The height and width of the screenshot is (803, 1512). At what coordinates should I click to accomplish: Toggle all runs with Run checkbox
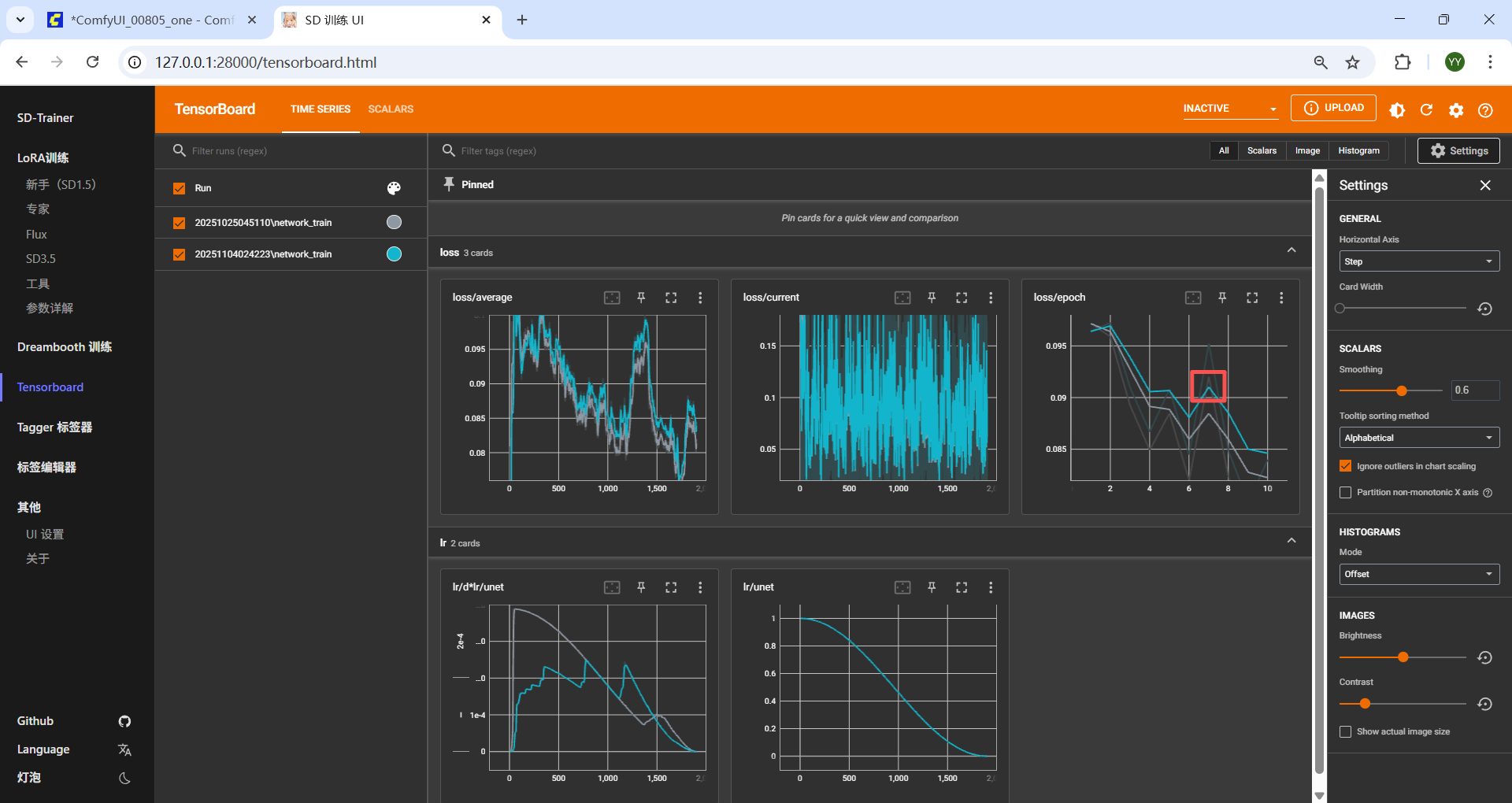click(179, 188)
